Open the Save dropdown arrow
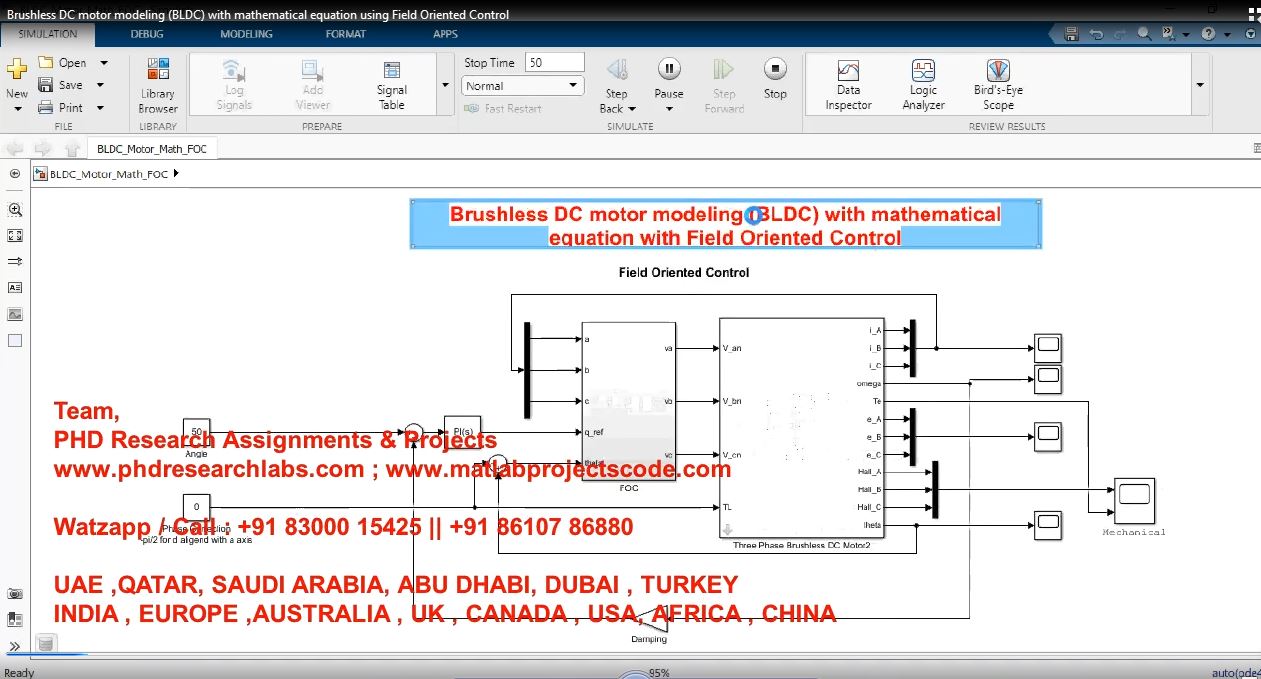 click(101, 86)
